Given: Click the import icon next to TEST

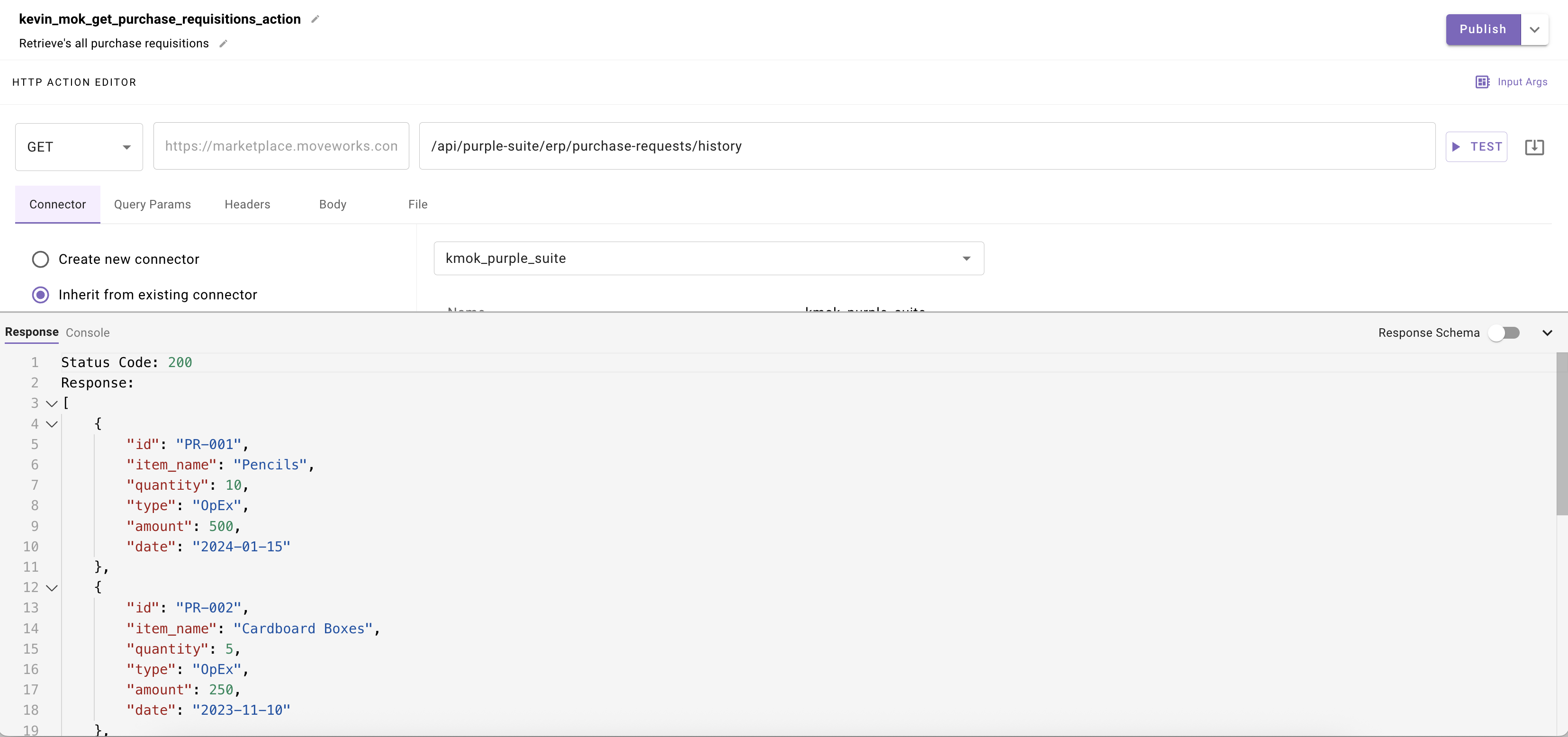Looking at the screenshot, I should point(1534,147).
